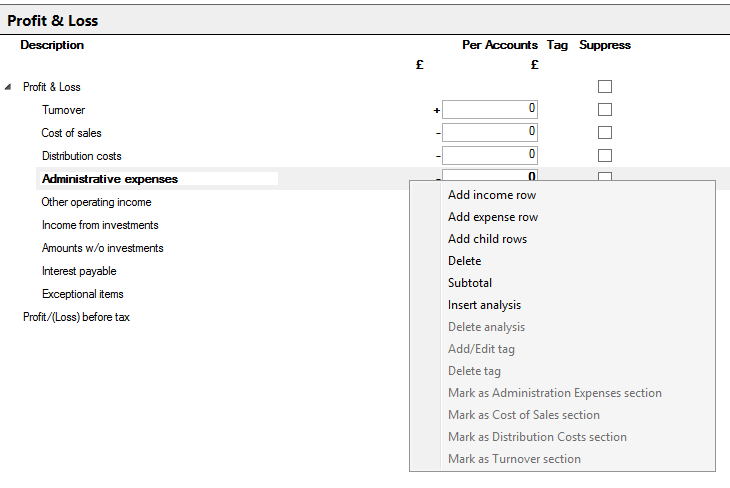
Task: Click the Per Accounts column header
Action: tap(500, 45)
